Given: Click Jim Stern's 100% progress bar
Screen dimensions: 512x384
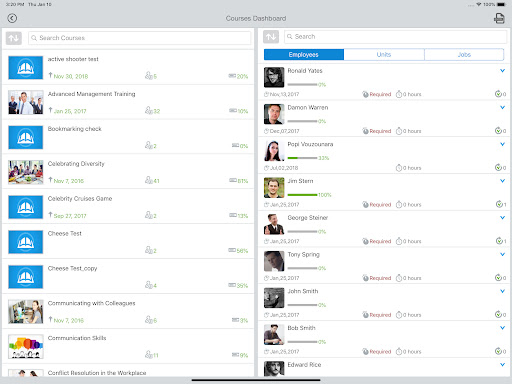Looking at the screenshot, I should click(x=302, y=195).
